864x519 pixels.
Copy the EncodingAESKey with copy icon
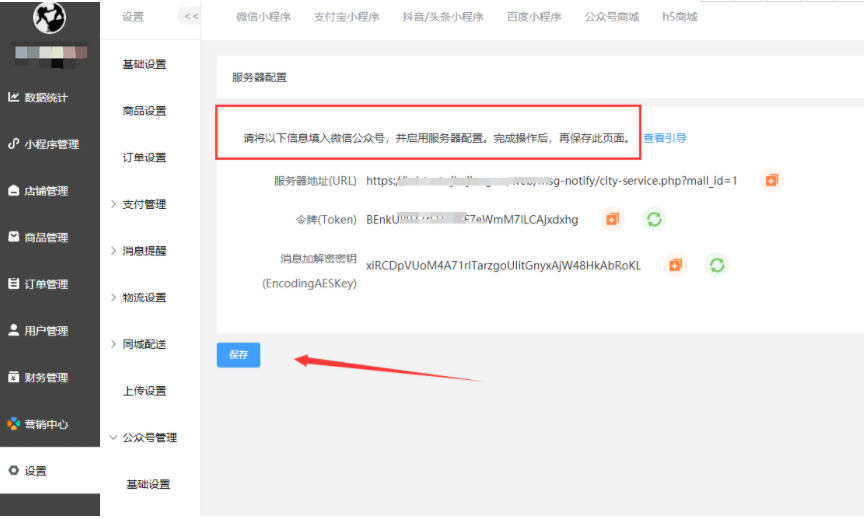pyautogui.click(x=675, y=265)
